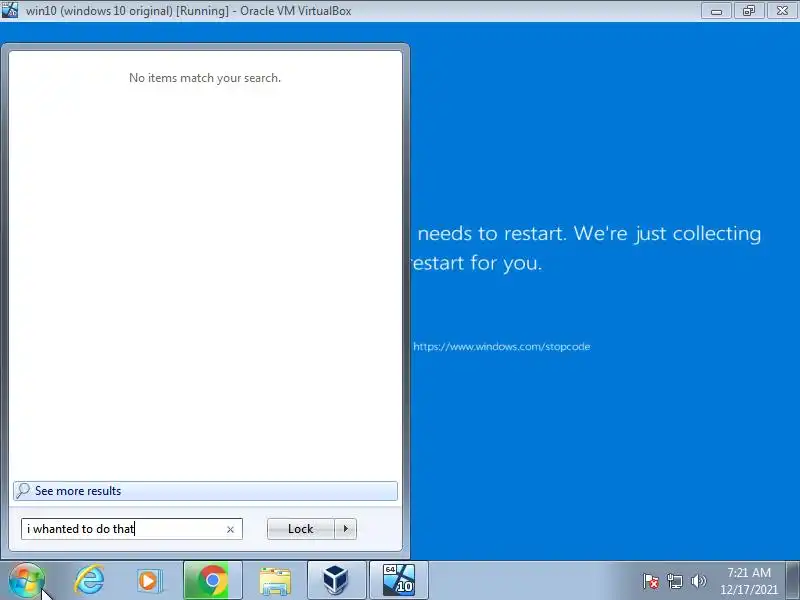This screenshot has width=800, height=600.
Task: Open VirtualBox Manager cube icon on taskbar
Action: click(x=336, y=581)
